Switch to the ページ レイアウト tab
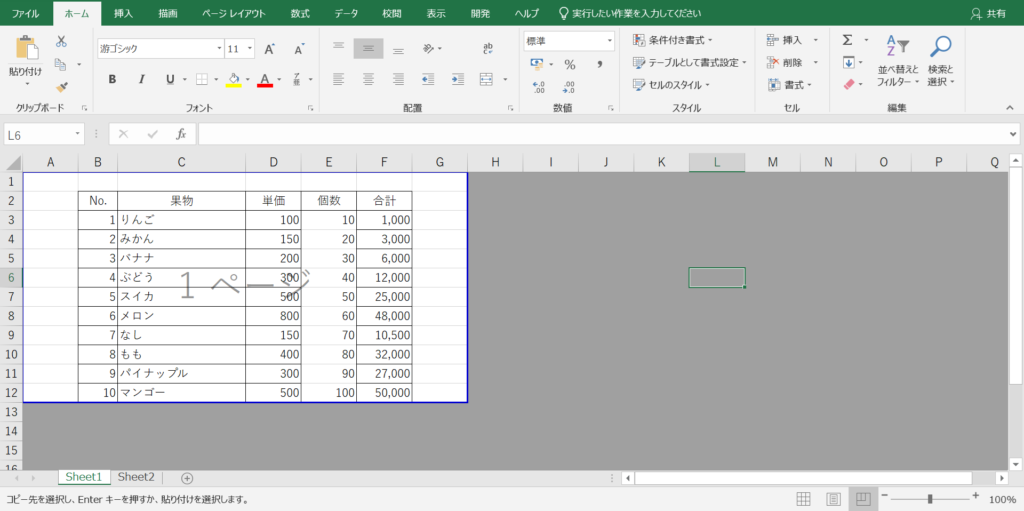1024x511 pixels. (234, 13)
